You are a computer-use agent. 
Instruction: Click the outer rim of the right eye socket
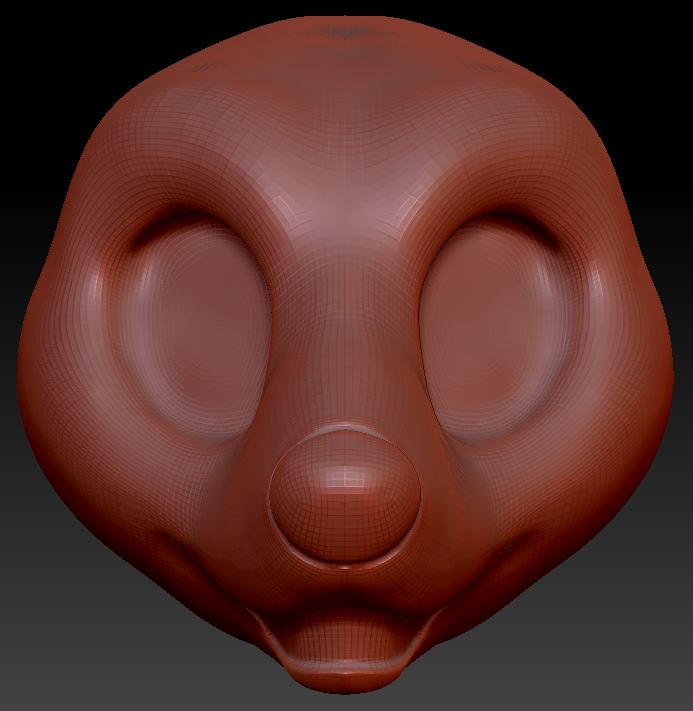tap(578, 320)
